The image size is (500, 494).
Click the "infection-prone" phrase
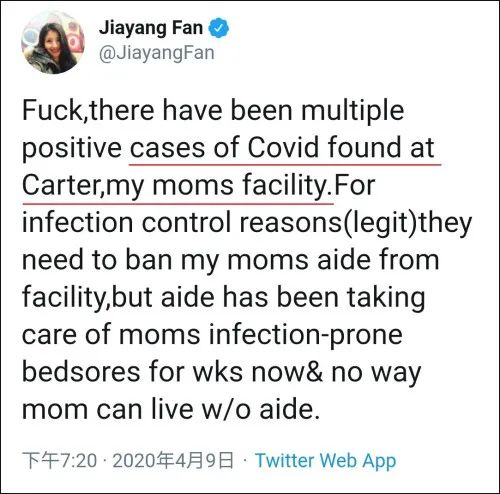click(306, 335)
